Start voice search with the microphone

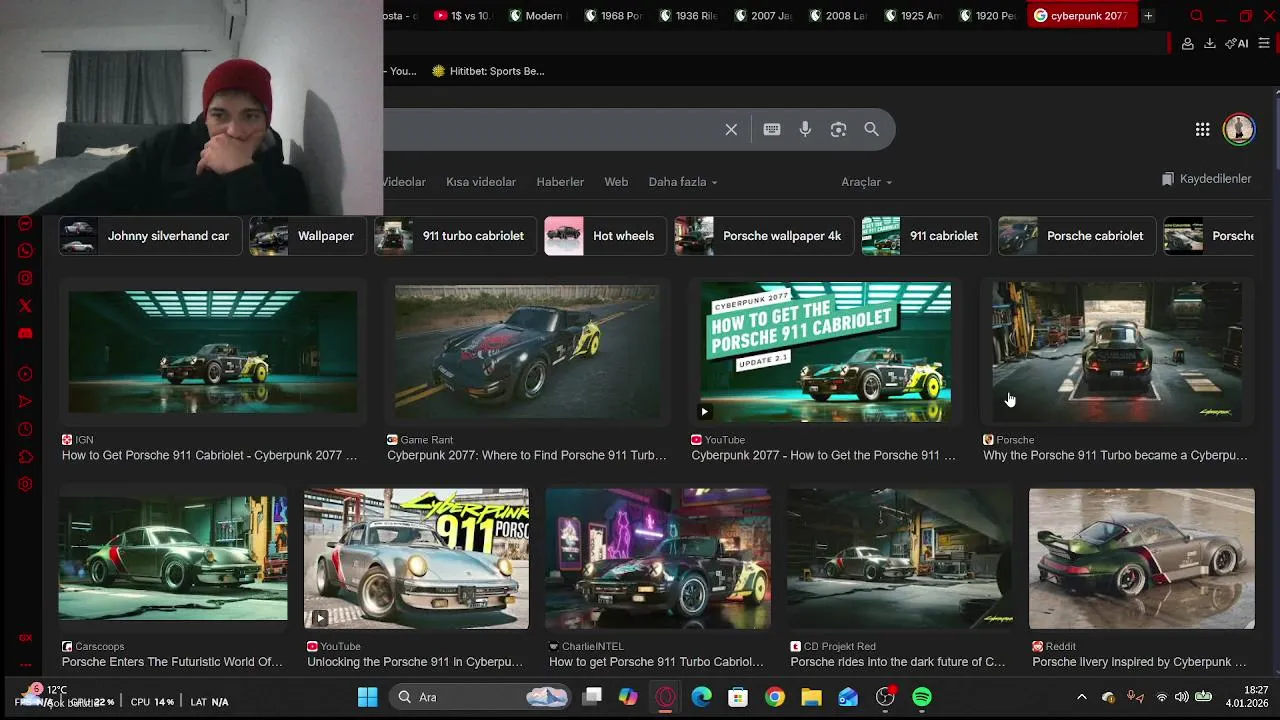(805, 130)
